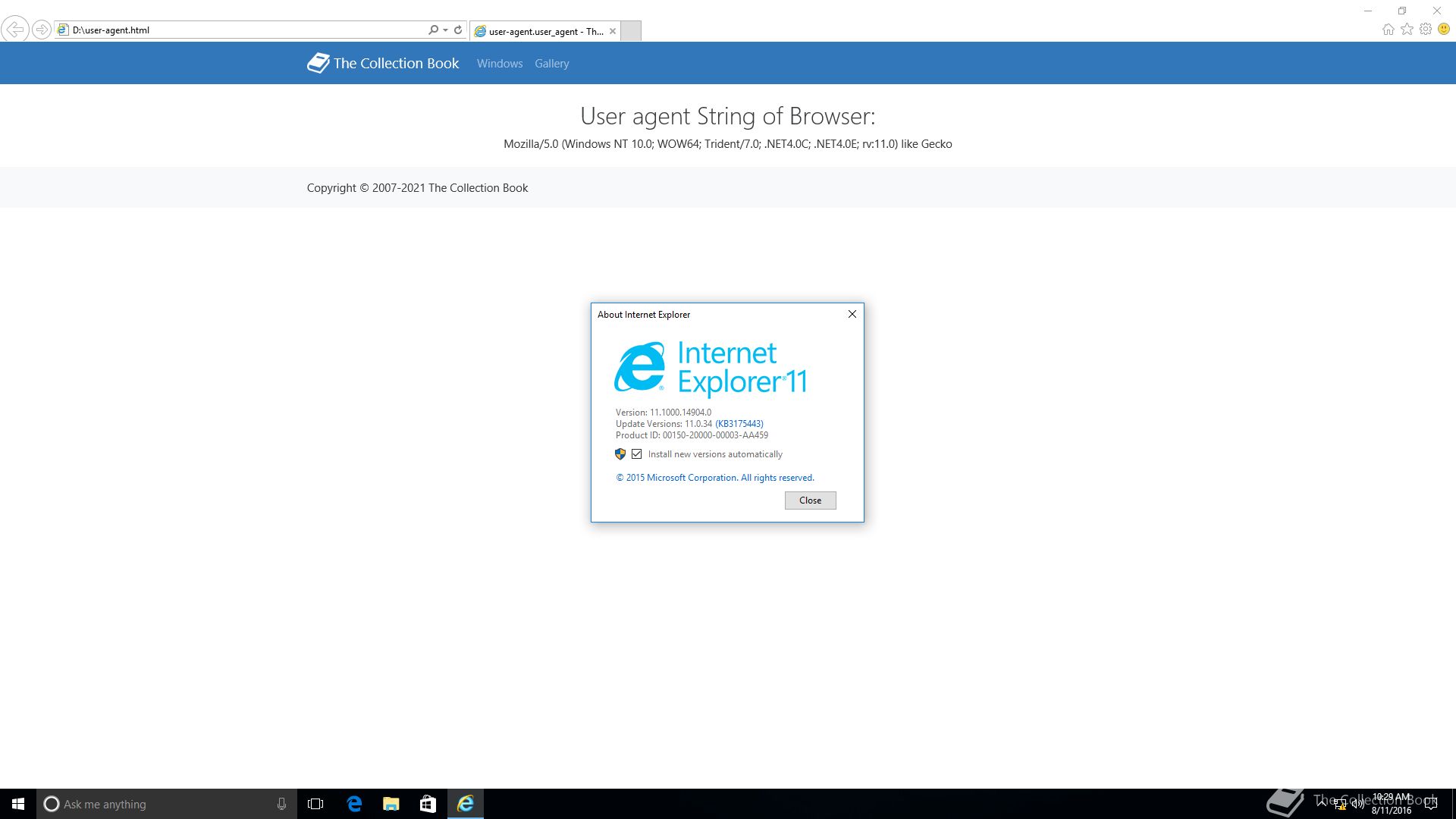Screen dimensions: 1456x819
Task: Open File Explorer from the taskbar
Action: click(x=391, y=804)
